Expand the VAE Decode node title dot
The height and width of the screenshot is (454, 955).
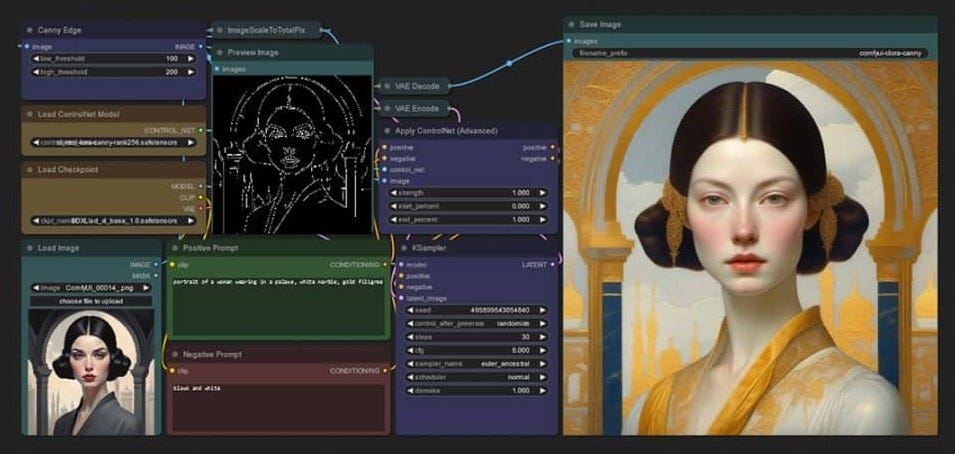387,86
